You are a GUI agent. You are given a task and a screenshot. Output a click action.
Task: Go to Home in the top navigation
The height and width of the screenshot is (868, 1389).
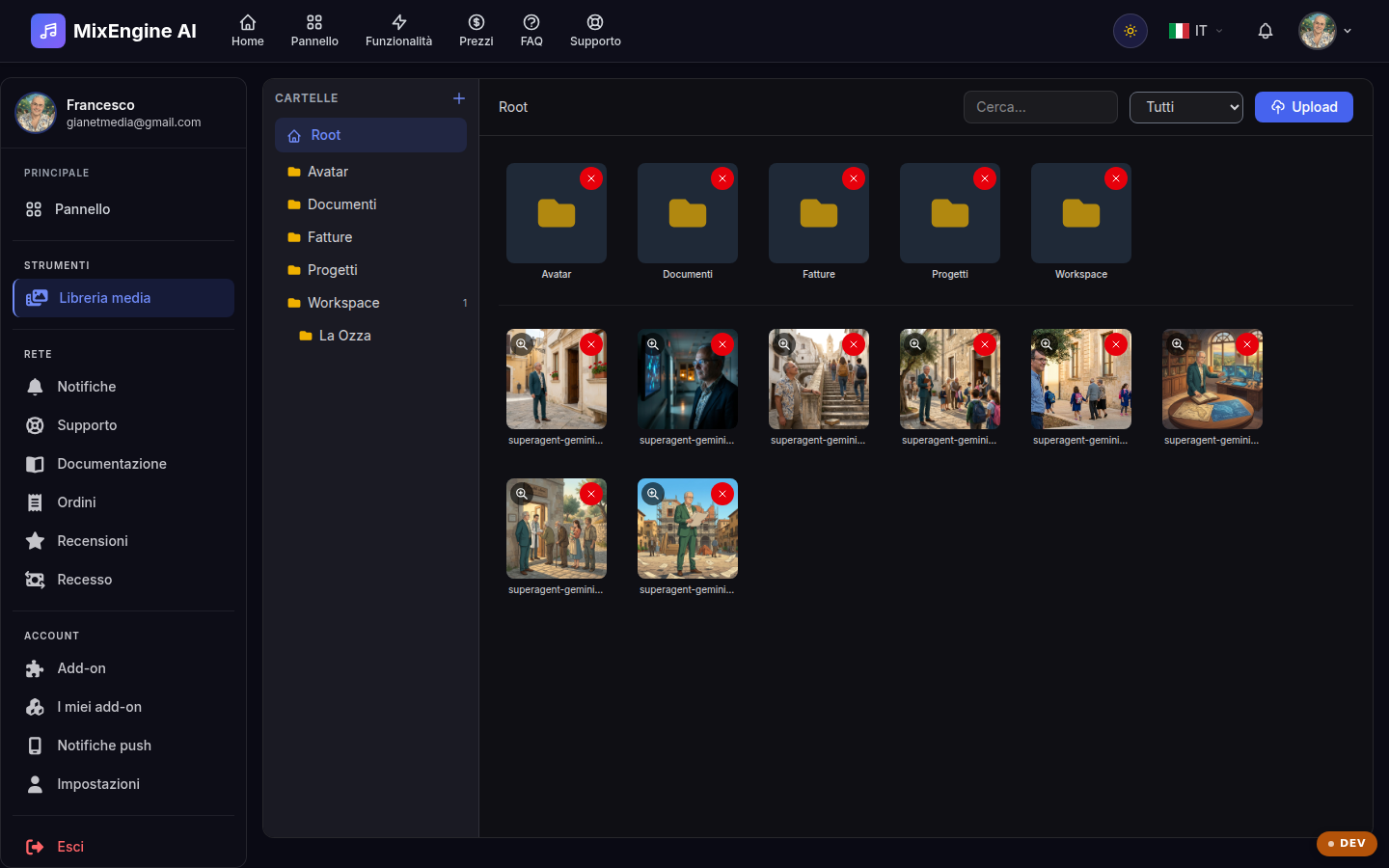[x=248, y=31]
